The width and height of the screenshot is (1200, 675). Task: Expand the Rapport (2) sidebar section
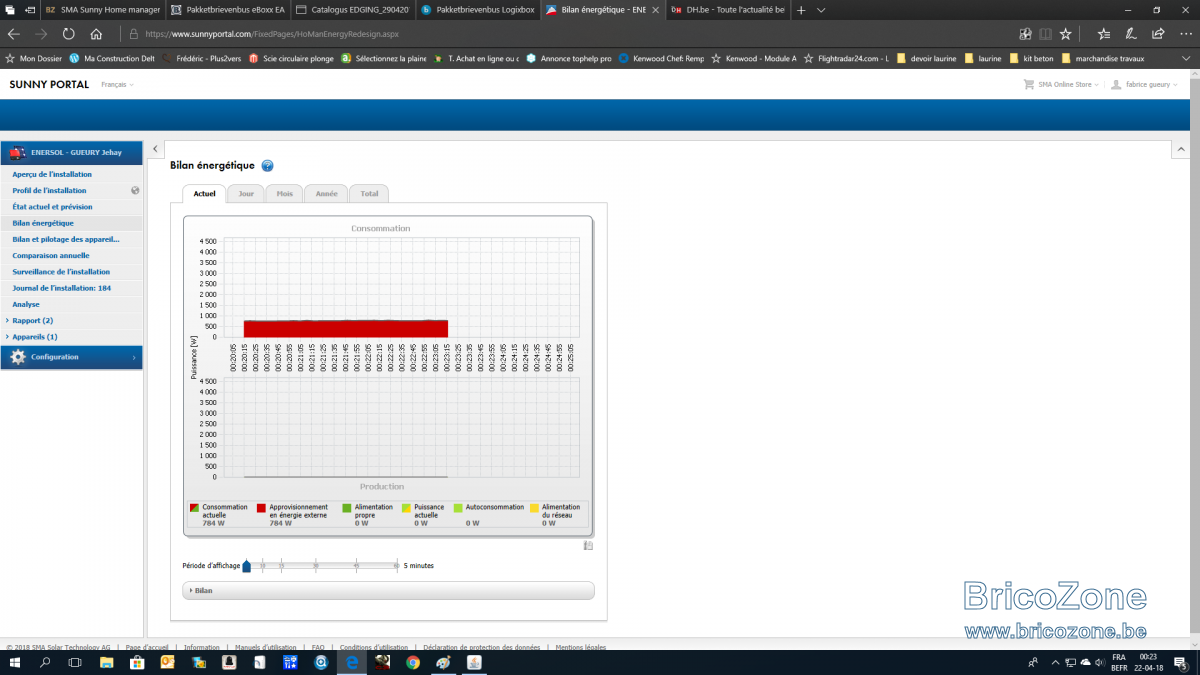[32, 320]
